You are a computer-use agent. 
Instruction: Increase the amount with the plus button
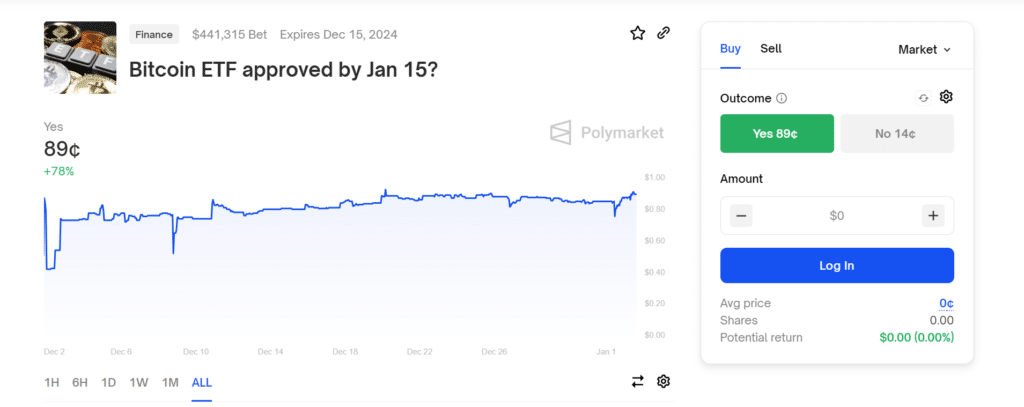933,216
